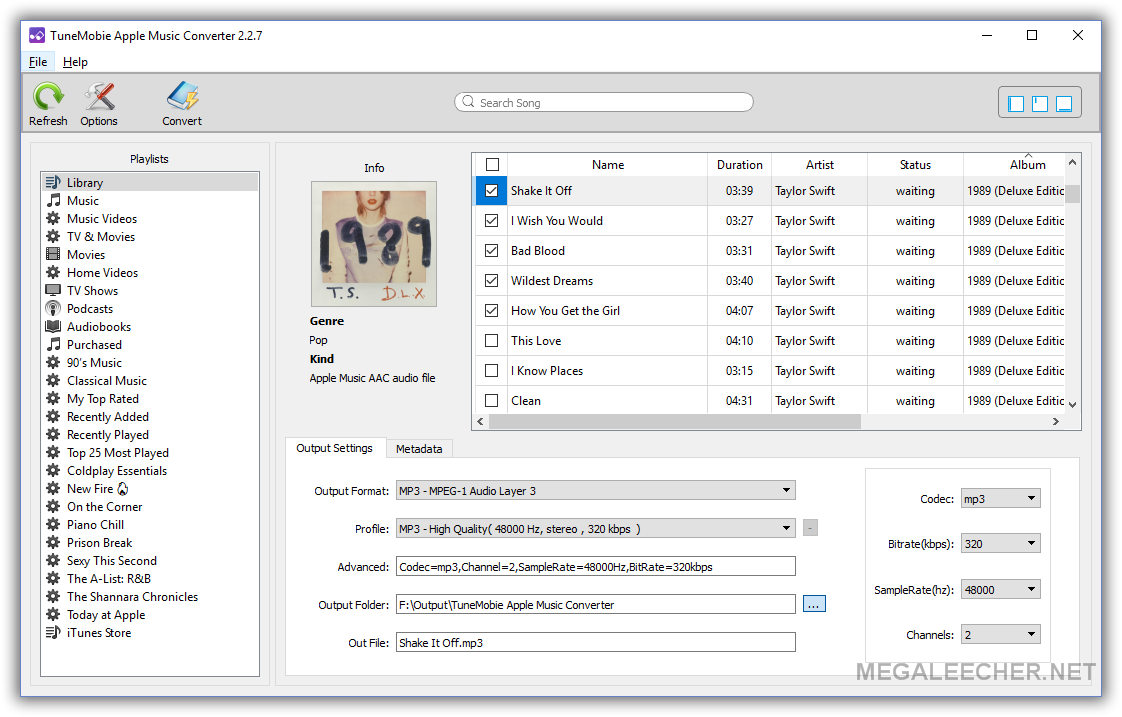The image size is (1122, 717).
Task: Browse for output folder with the ... button
Action: point(814,604)
